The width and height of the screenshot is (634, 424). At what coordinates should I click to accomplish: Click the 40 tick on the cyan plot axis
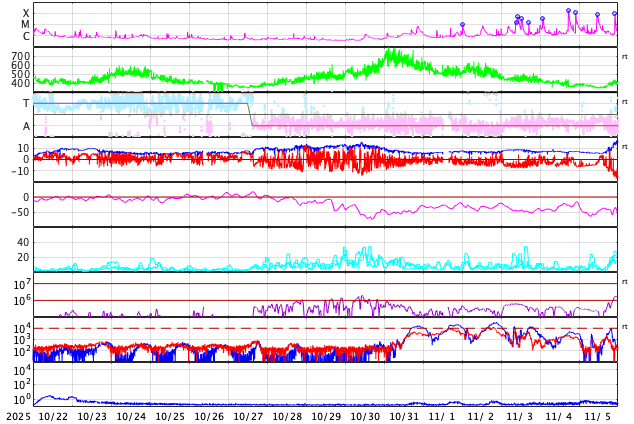coord(23,242)
